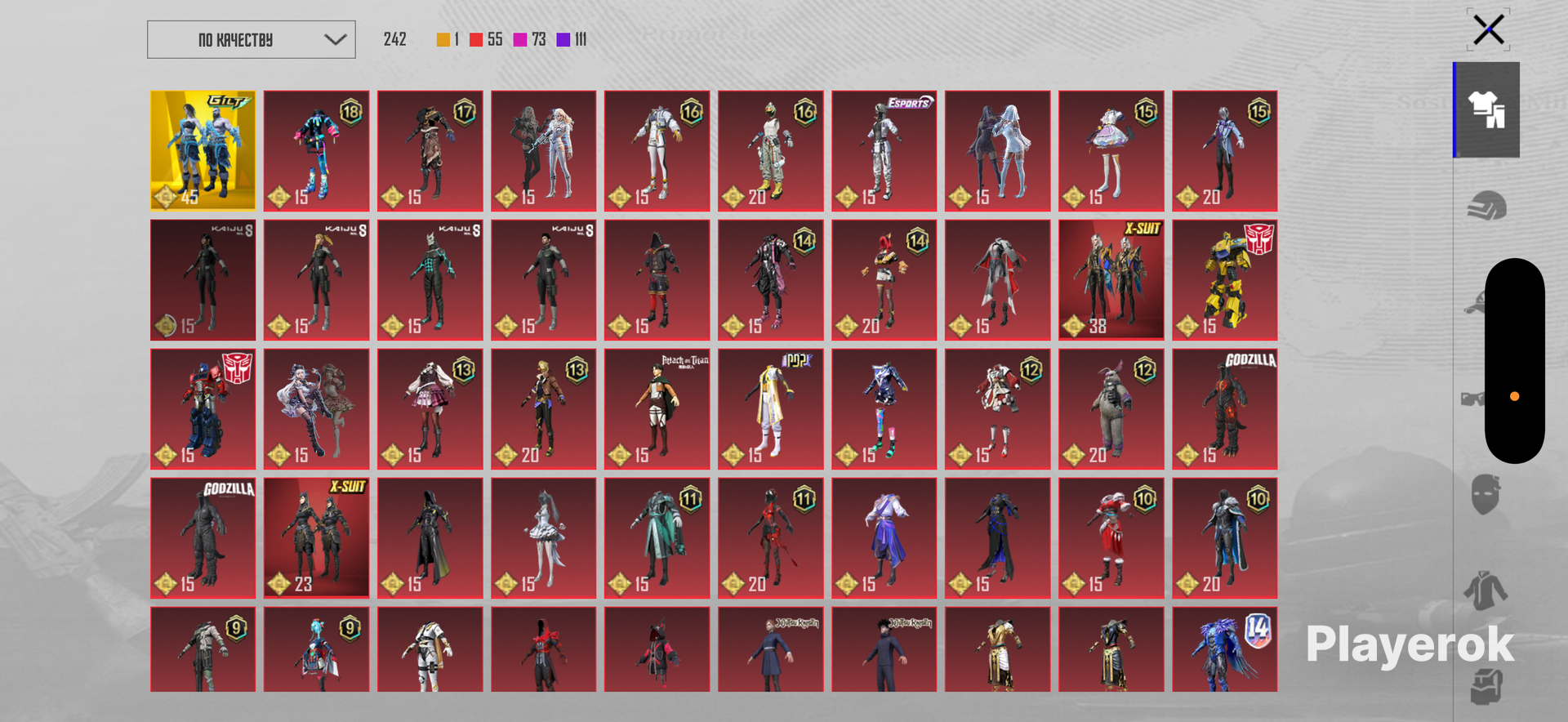Filter by the pink quality swatch

click(x=520, y=40)
